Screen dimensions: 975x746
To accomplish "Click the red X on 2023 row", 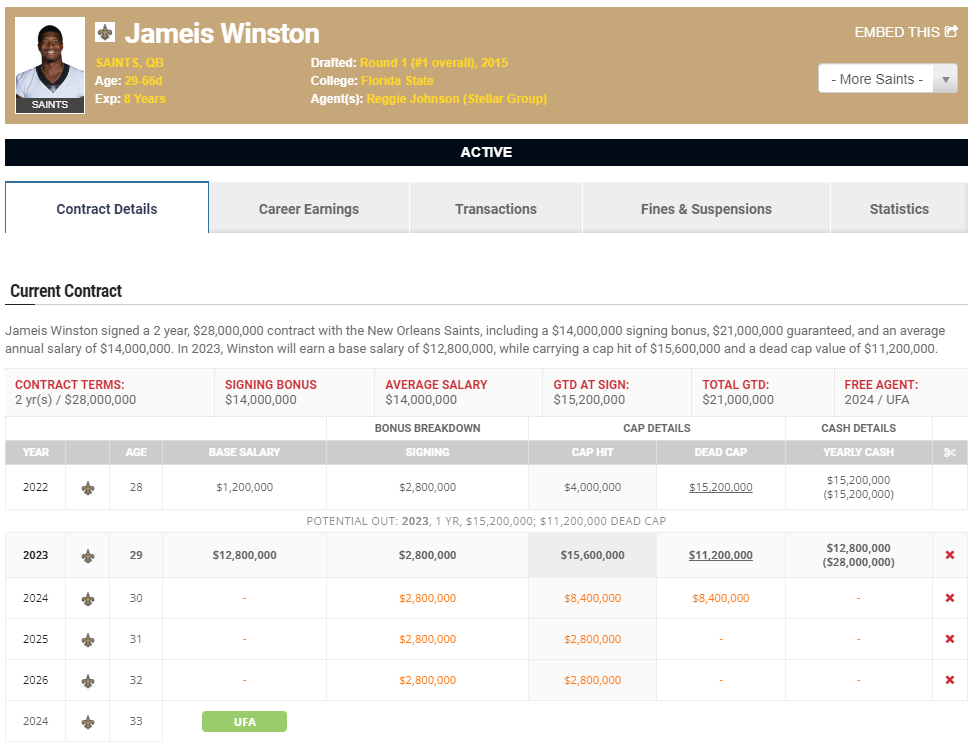I will [x=949, y=555].
